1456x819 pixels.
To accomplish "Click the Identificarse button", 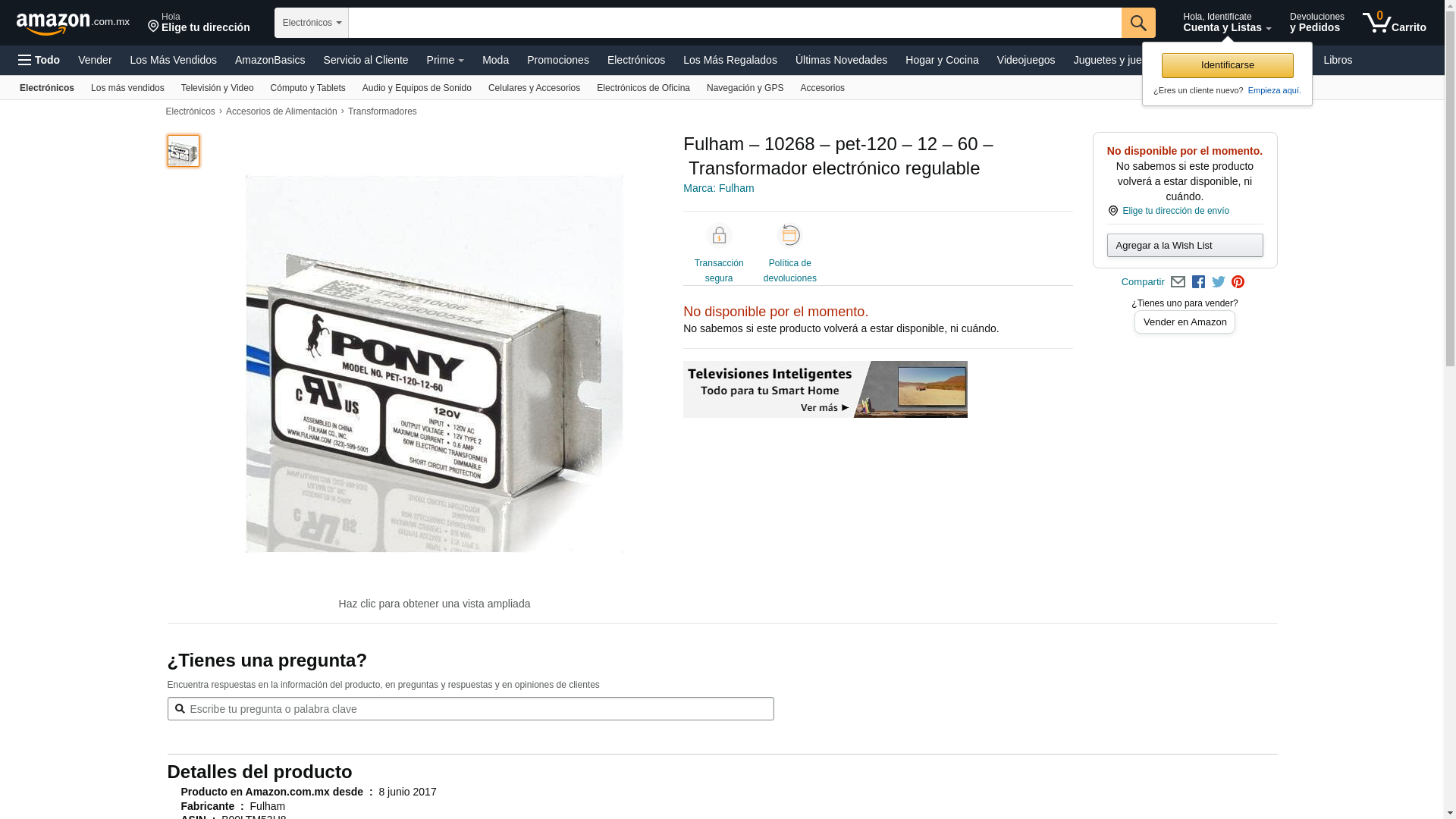I will [x=1227, y=65].
